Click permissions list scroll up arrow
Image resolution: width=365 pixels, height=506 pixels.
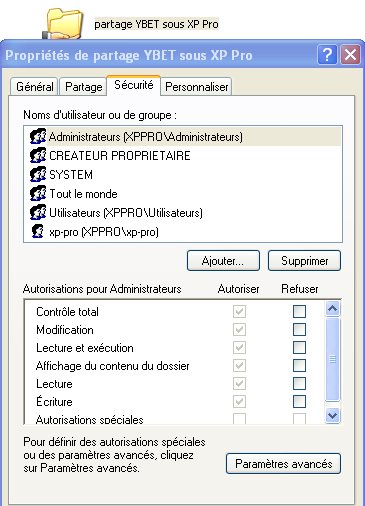point(332,309)
